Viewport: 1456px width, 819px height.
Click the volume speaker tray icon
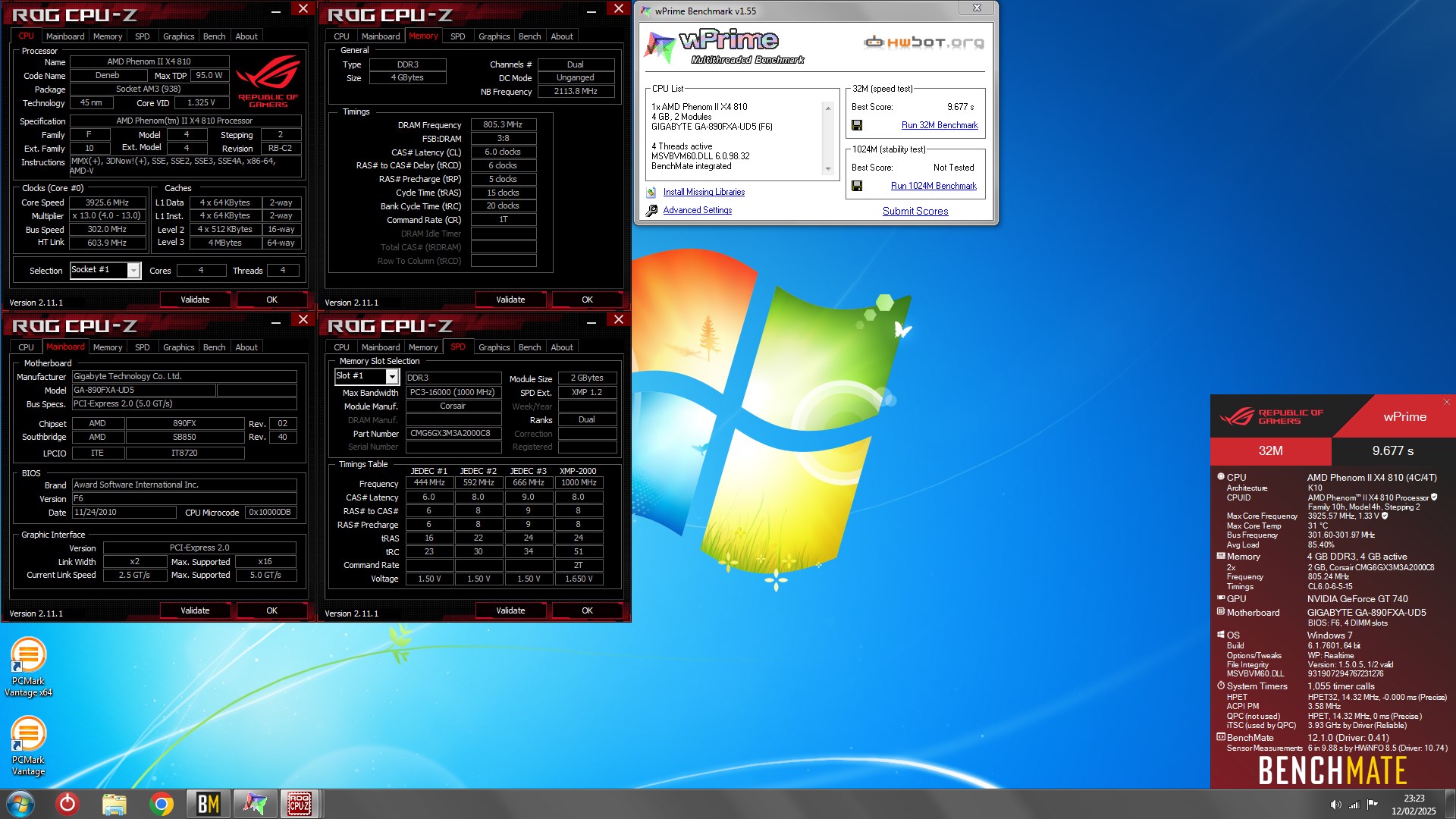coord(1335,805)
